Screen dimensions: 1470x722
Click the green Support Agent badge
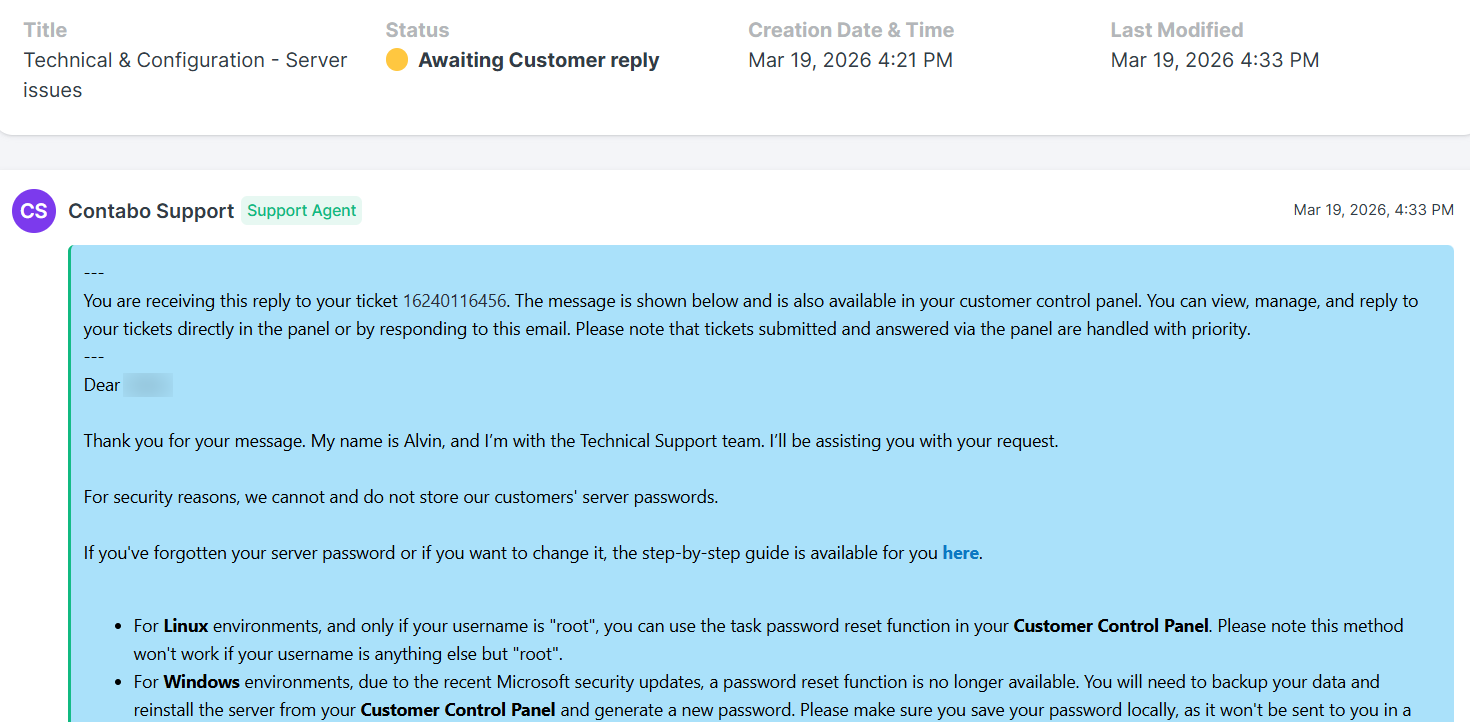pos(301,210)
